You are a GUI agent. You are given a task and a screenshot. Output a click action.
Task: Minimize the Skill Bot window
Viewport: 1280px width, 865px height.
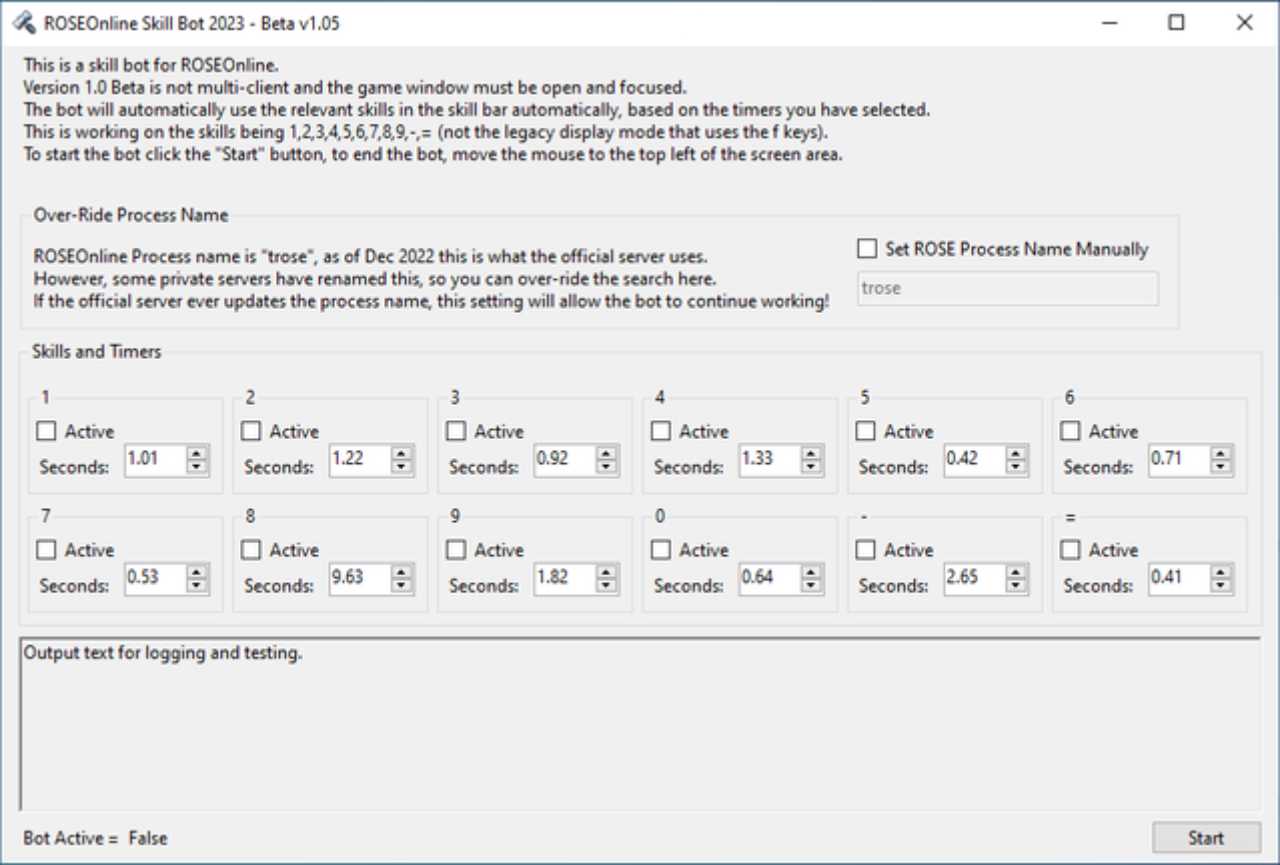[1109, 23]
